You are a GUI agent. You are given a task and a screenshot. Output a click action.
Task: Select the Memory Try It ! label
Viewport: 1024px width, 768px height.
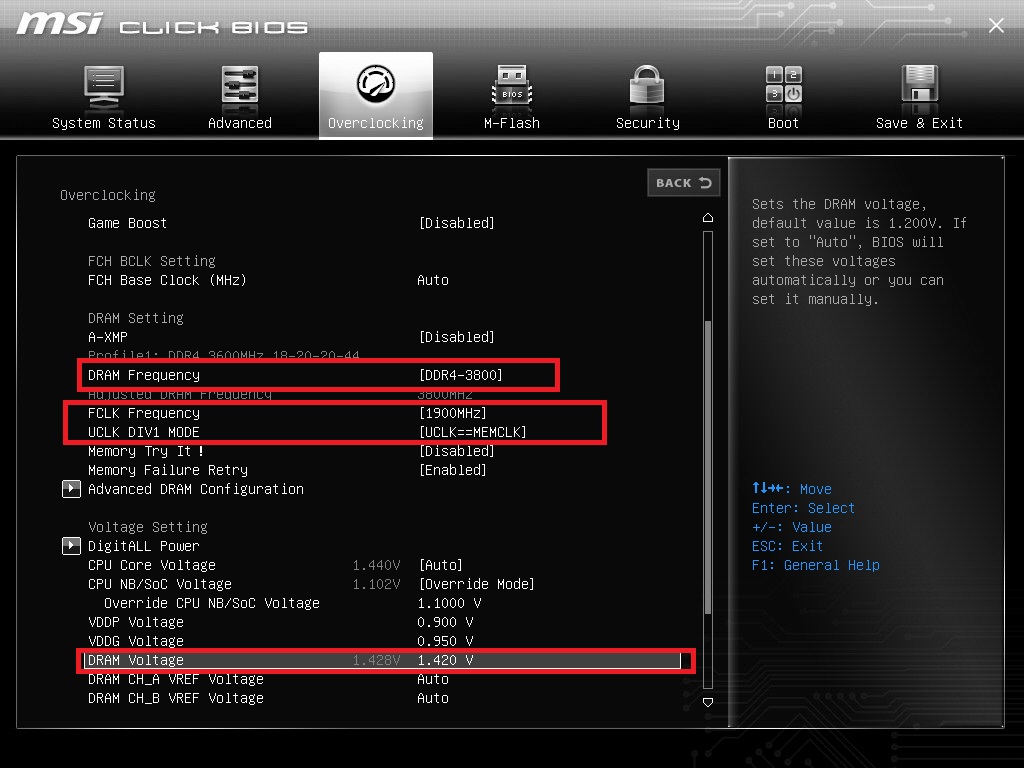[x=146, y=451]
